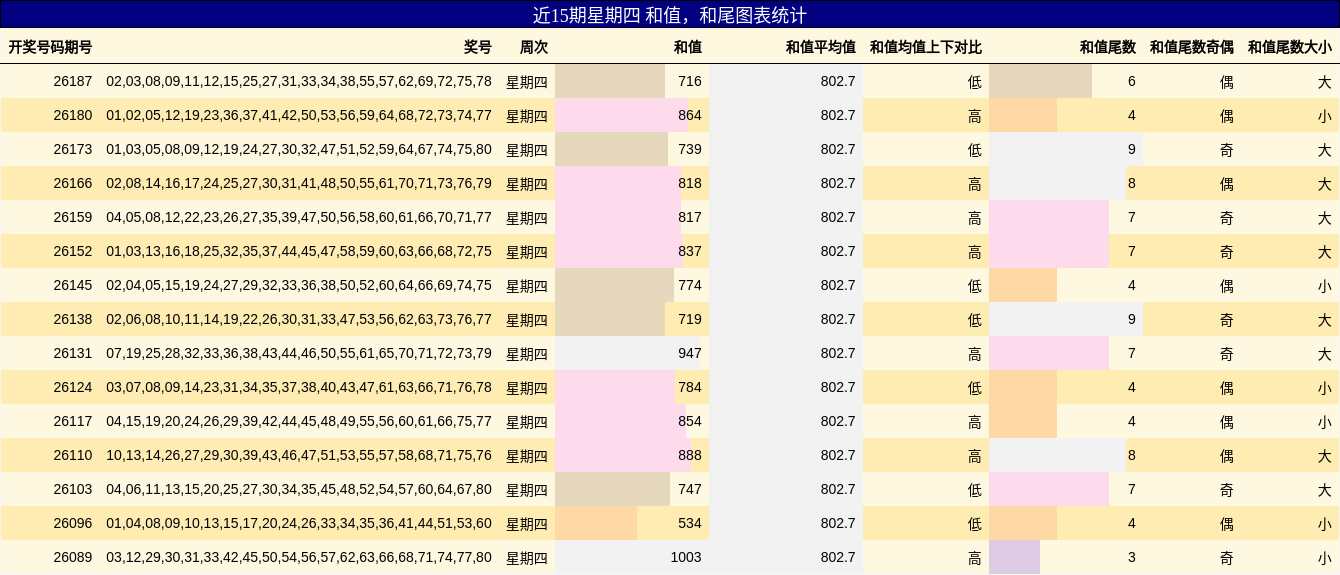Click sum value 716
1340x575 pixels.
(690, 81)
